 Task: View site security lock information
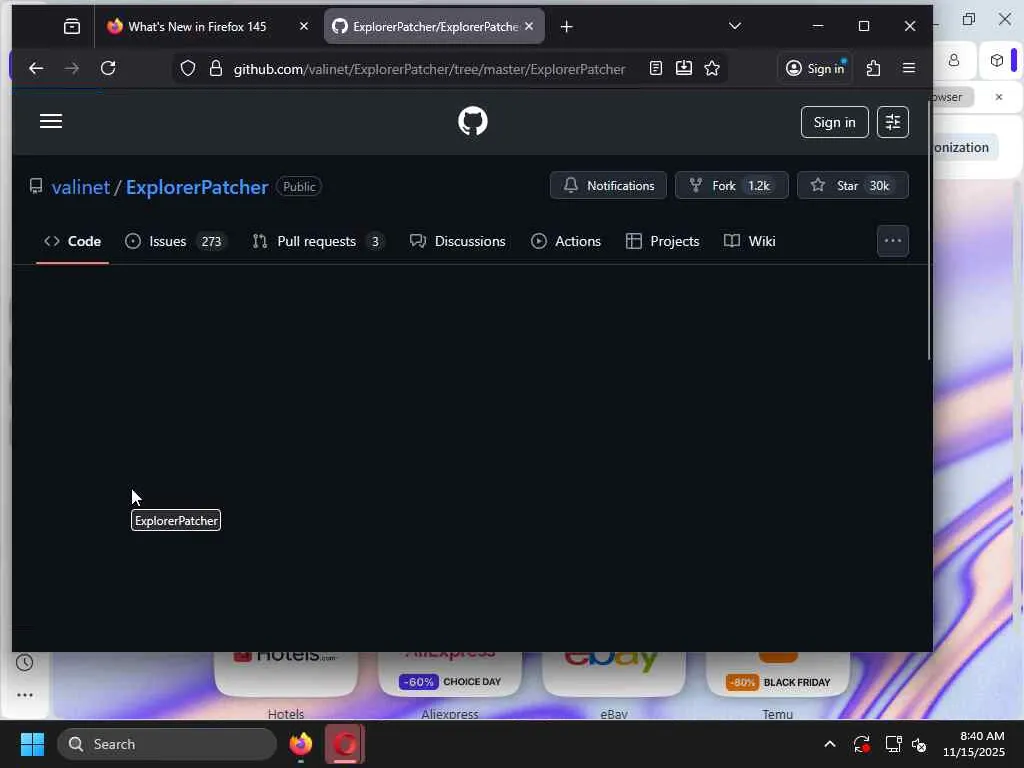click(216, 69)
